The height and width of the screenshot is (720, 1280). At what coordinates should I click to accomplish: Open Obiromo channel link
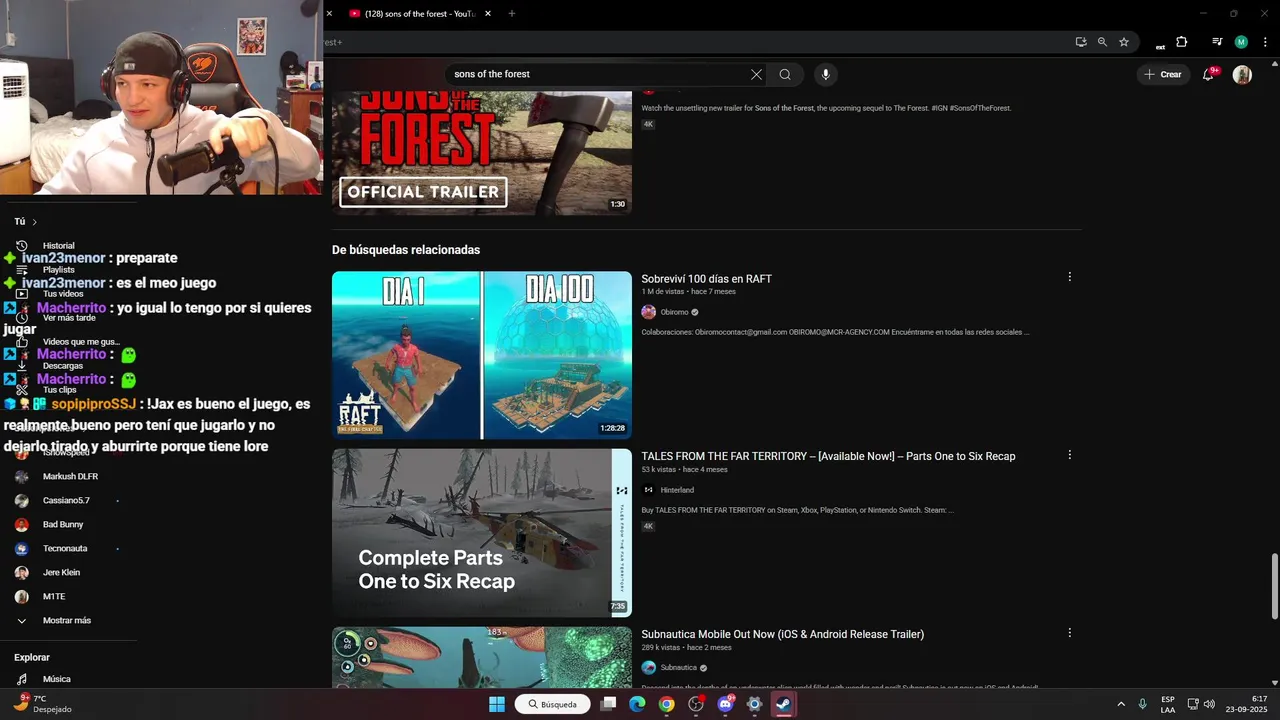[x=674, y=312]
